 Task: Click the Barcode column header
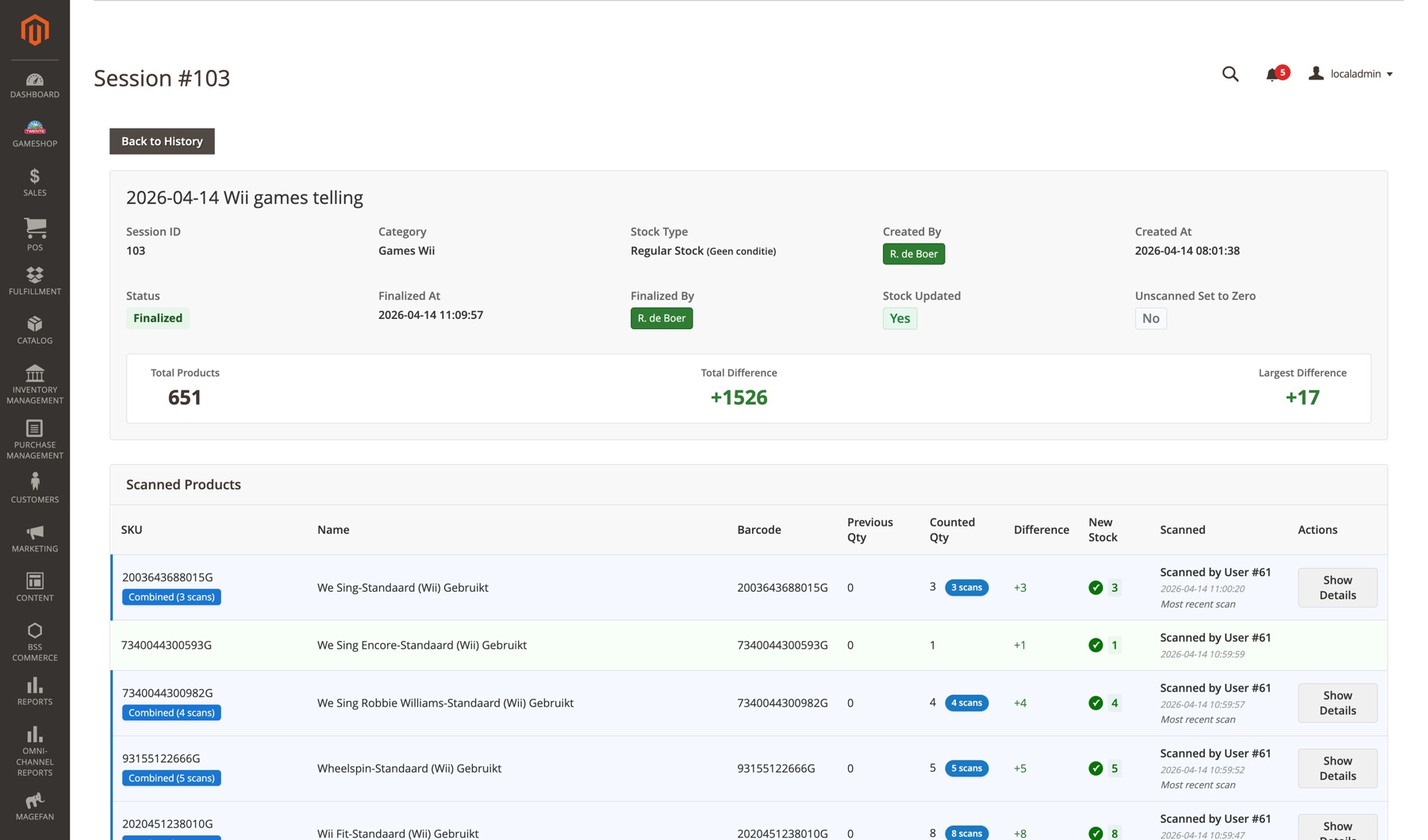[x=759, y=530]
